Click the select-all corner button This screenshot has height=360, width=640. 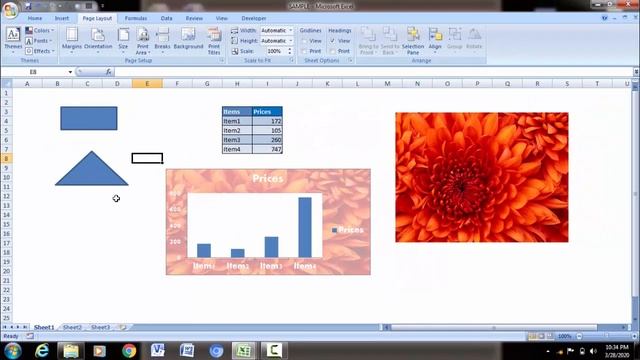tap(7, 84)
